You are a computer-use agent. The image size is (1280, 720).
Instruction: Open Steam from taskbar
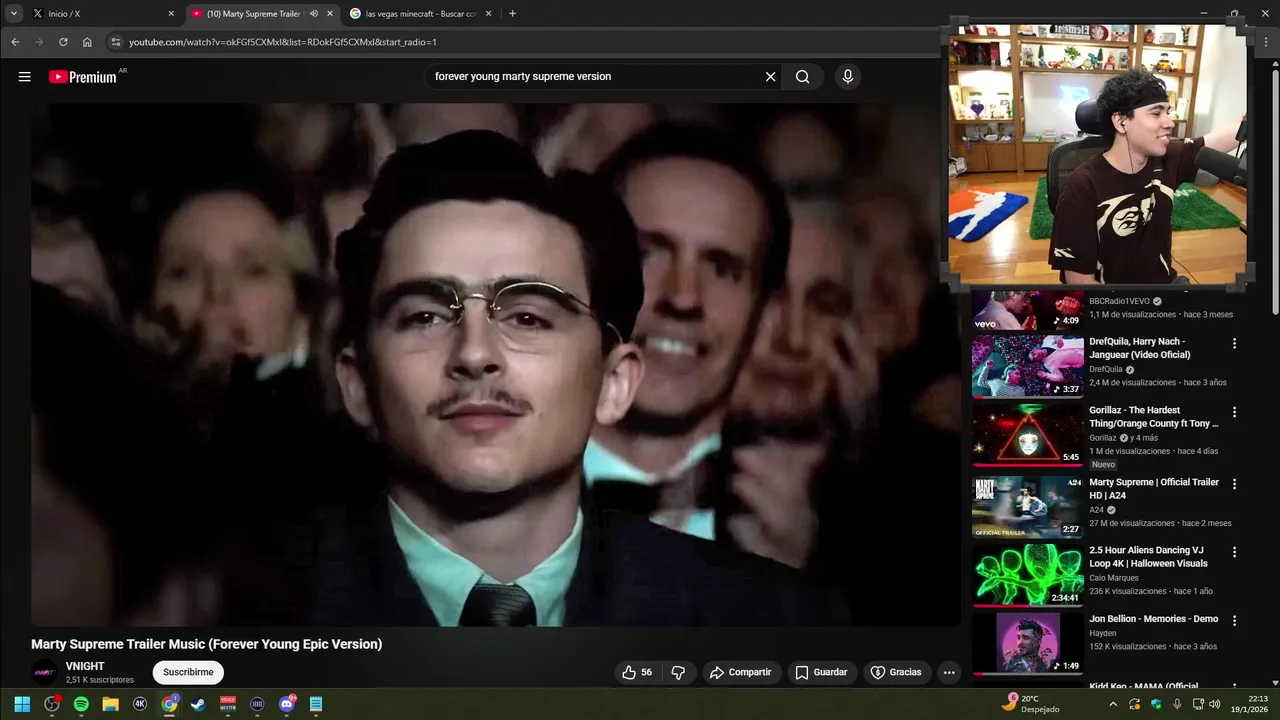[199, 704]
